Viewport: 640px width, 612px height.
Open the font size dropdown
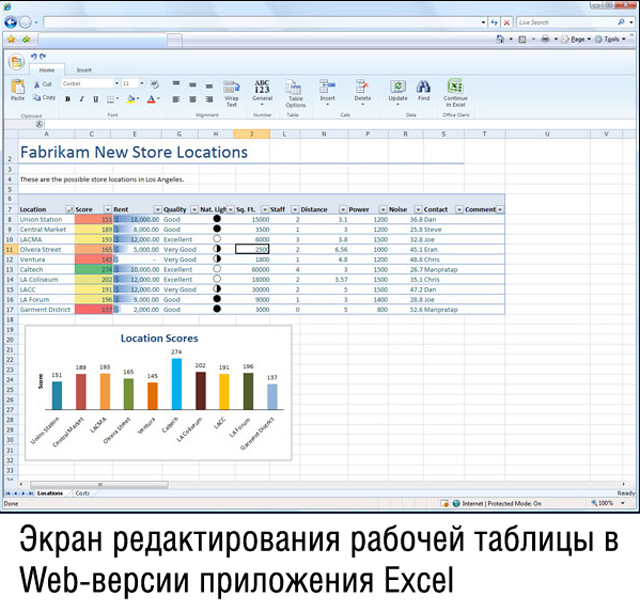pyautogui.click(x=142, y=83)
